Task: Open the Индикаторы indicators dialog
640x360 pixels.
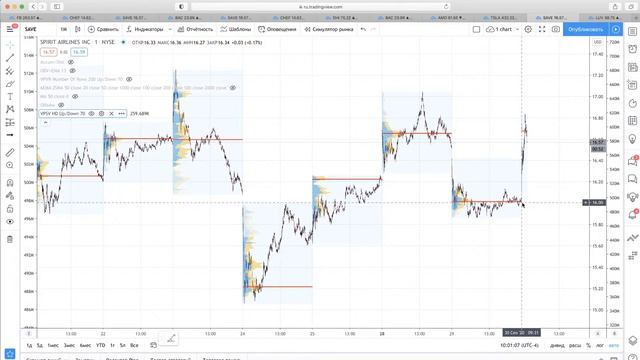Action: click(144, 29)
